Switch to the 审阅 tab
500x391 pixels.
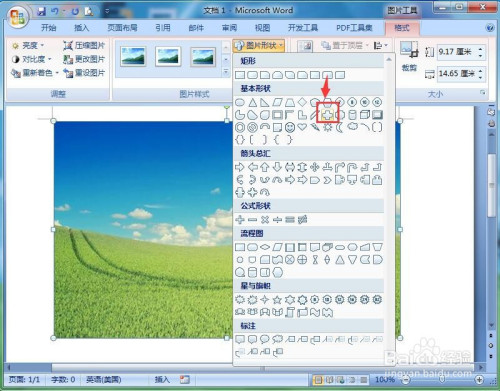229,28
